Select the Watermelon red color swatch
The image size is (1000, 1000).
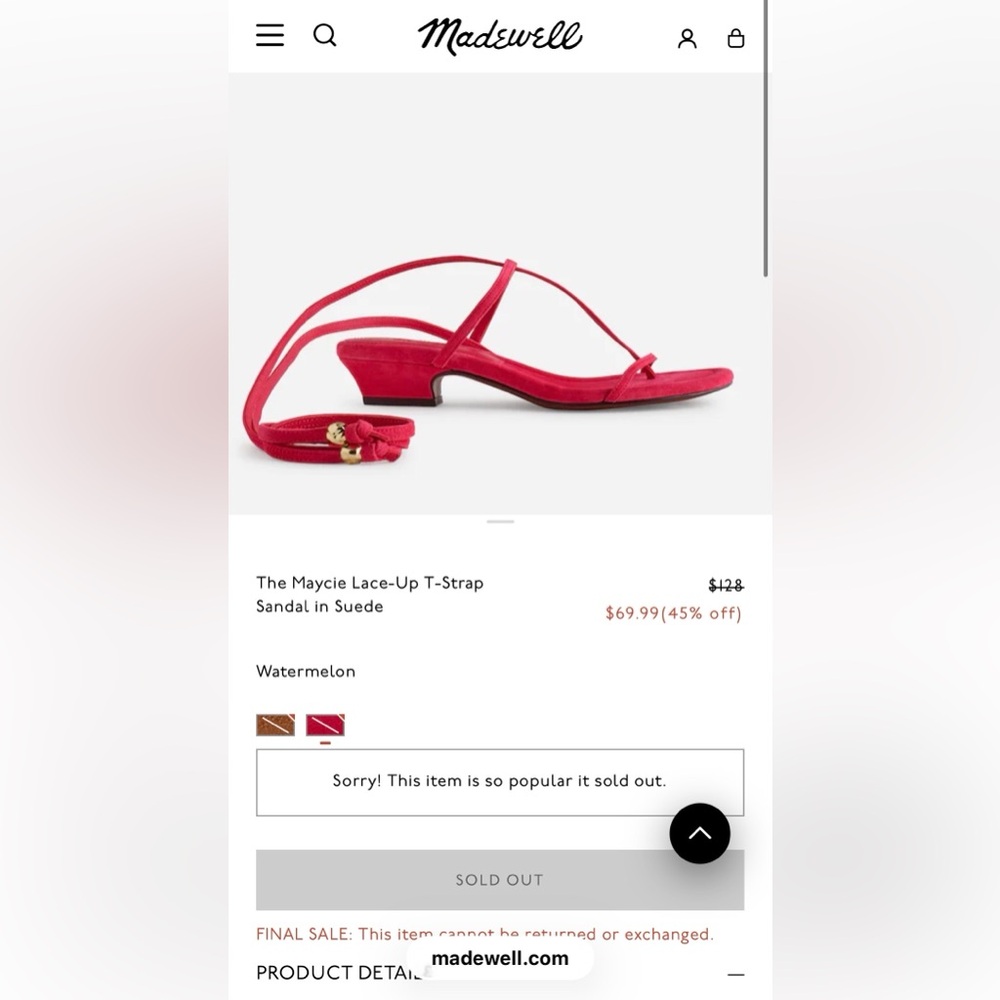tap(325, 725)
